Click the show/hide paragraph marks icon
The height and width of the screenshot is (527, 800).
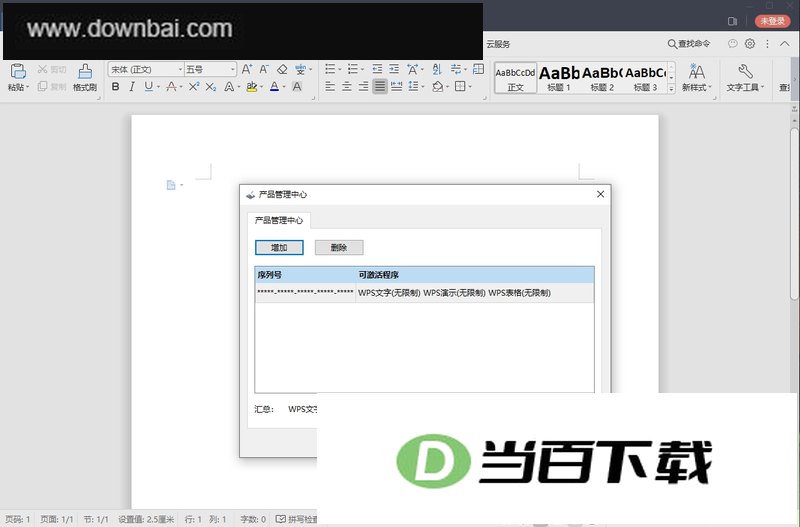click(x=456, y=69)
